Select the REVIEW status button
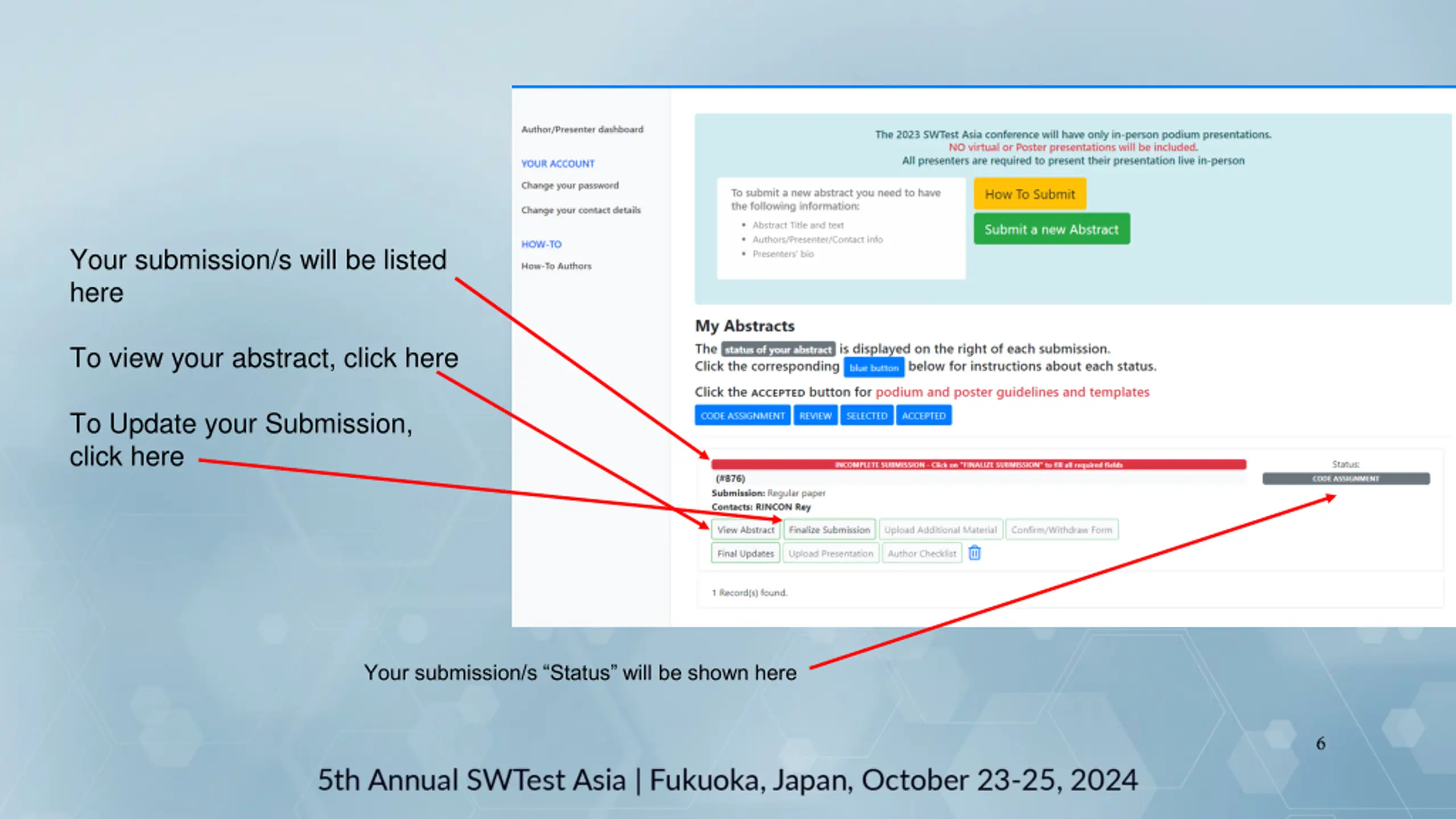 pos(815,416)
